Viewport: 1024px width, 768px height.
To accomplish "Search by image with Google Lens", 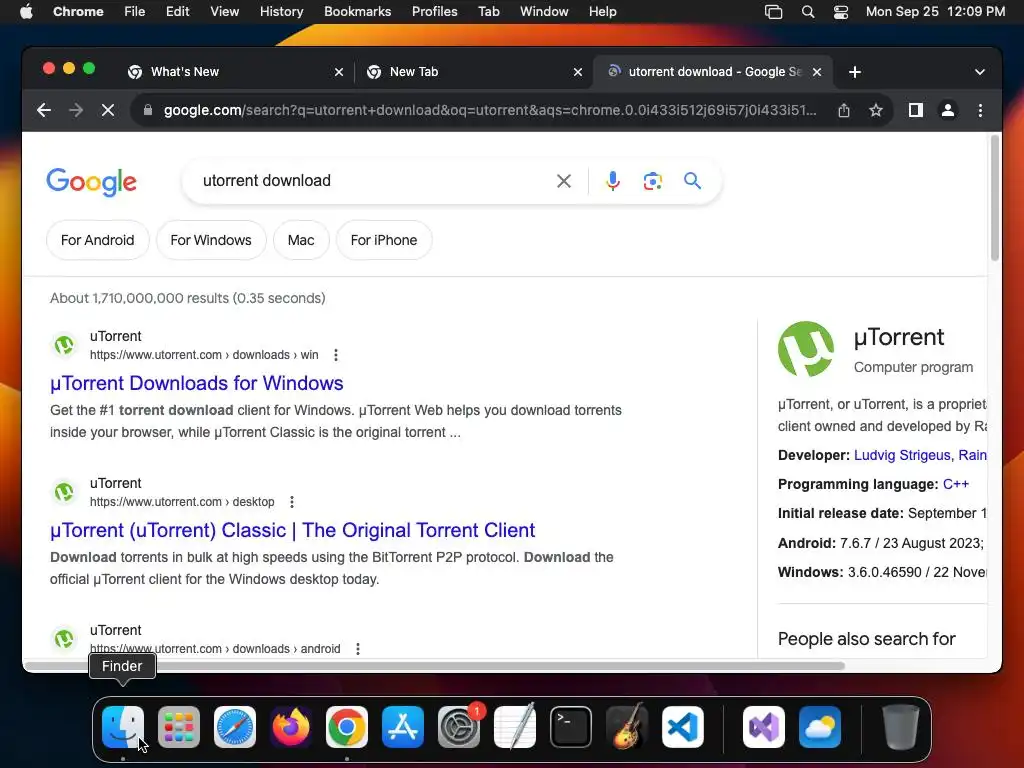I will (652, 181).
